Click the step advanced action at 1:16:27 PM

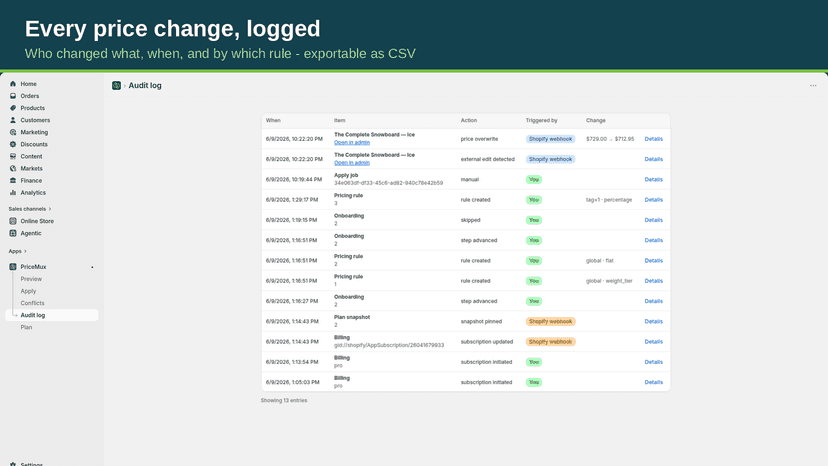478,301
